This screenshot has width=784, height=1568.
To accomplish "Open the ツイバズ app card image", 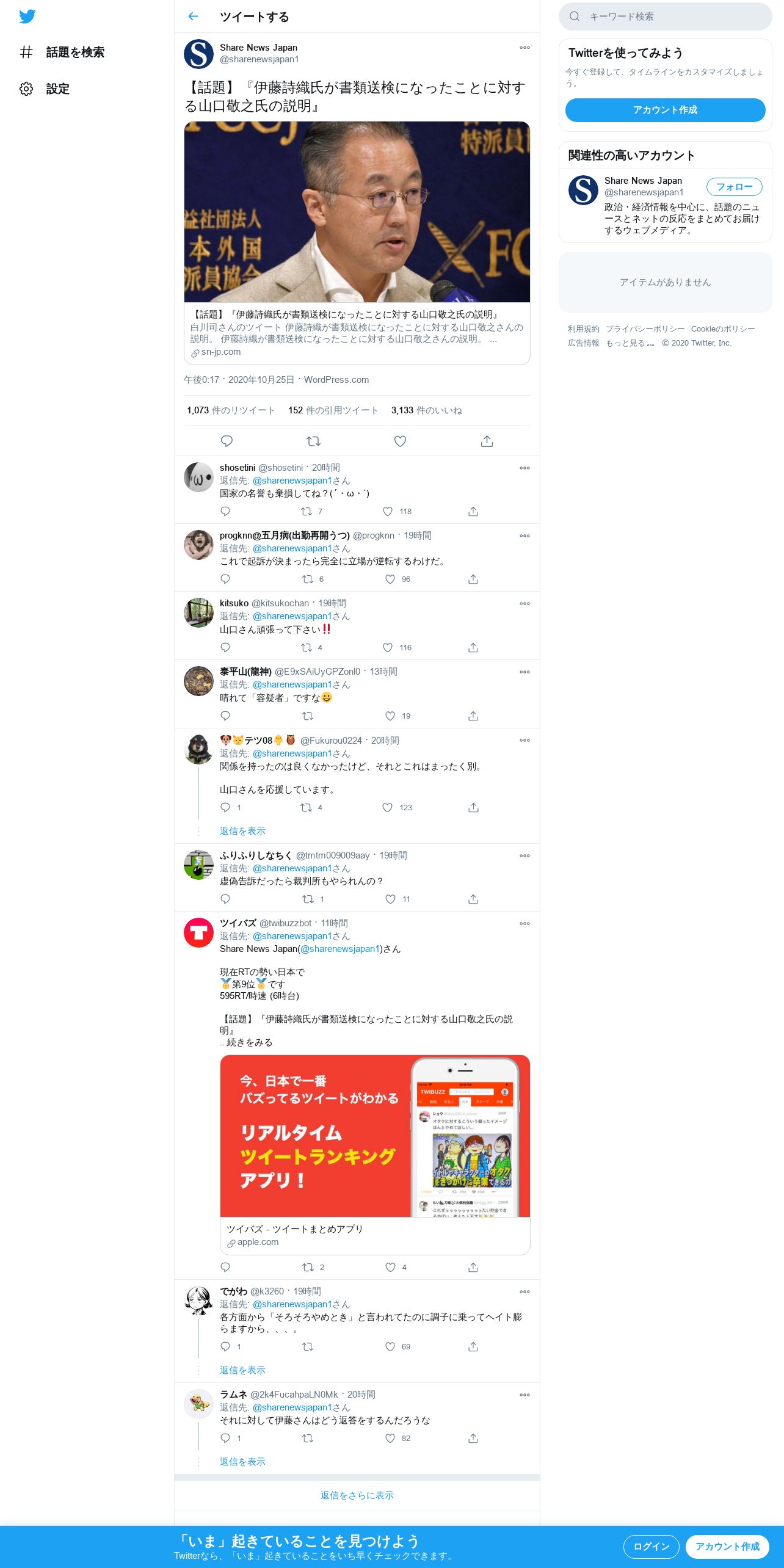I will click(375, 1136).
